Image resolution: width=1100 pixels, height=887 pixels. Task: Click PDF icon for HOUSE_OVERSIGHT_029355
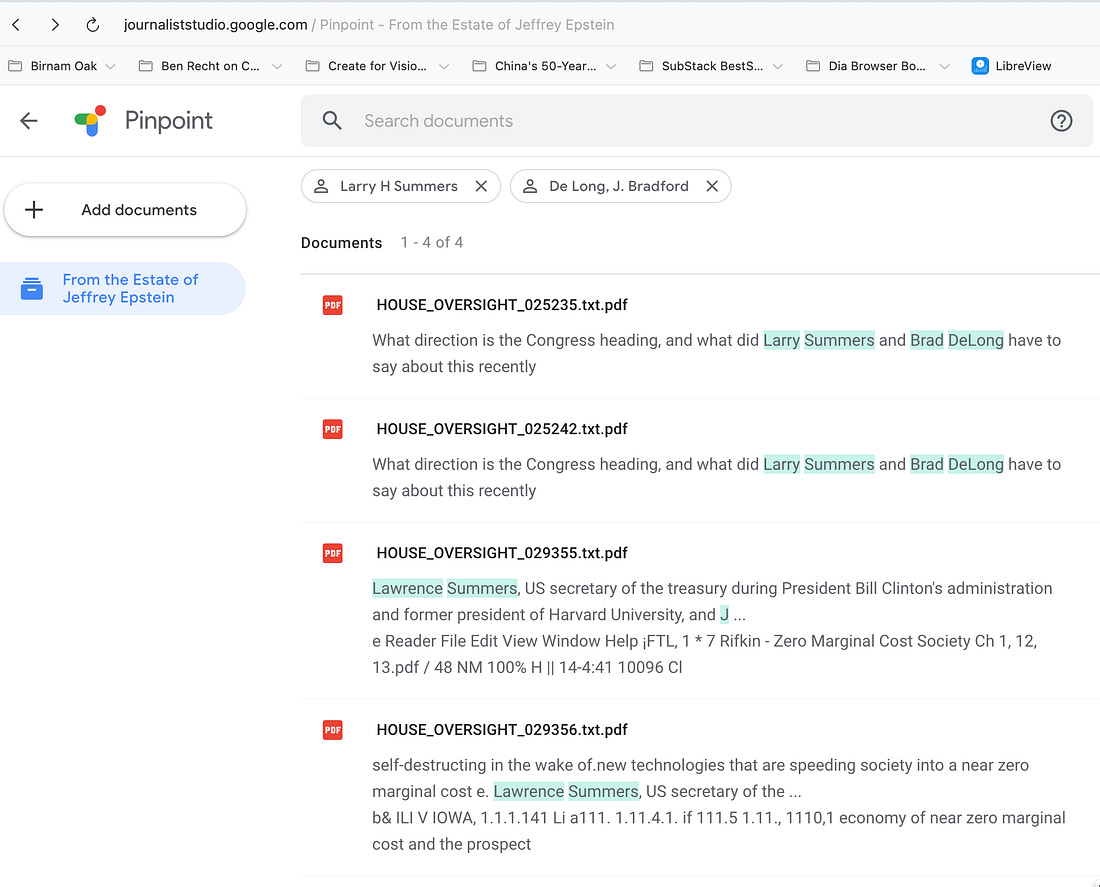point(333,554)
